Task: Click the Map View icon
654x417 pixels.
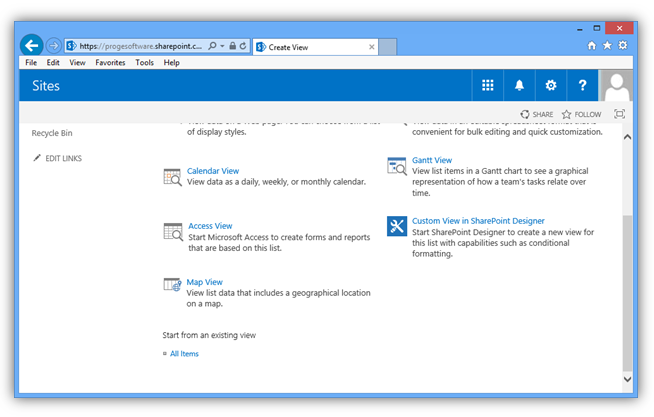Action: [172, 286]
